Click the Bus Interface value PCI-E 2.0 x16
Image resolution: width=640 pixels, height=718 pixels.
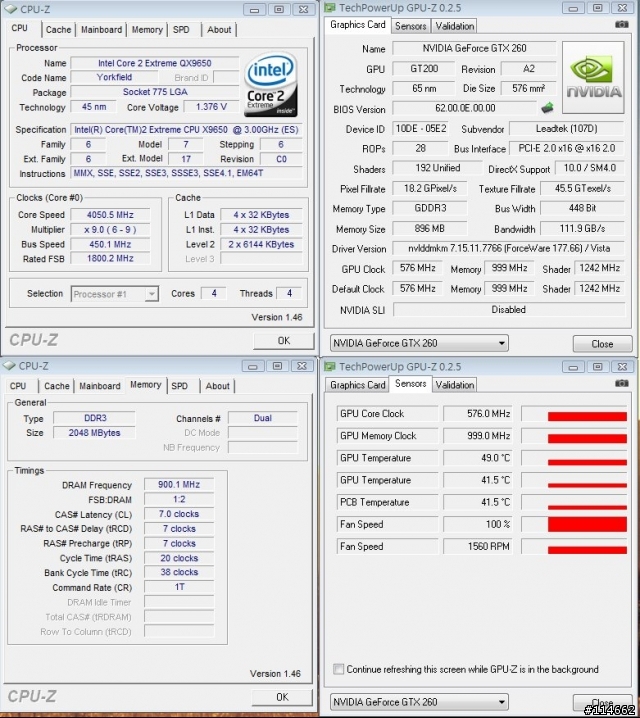(x=567, y=148)
